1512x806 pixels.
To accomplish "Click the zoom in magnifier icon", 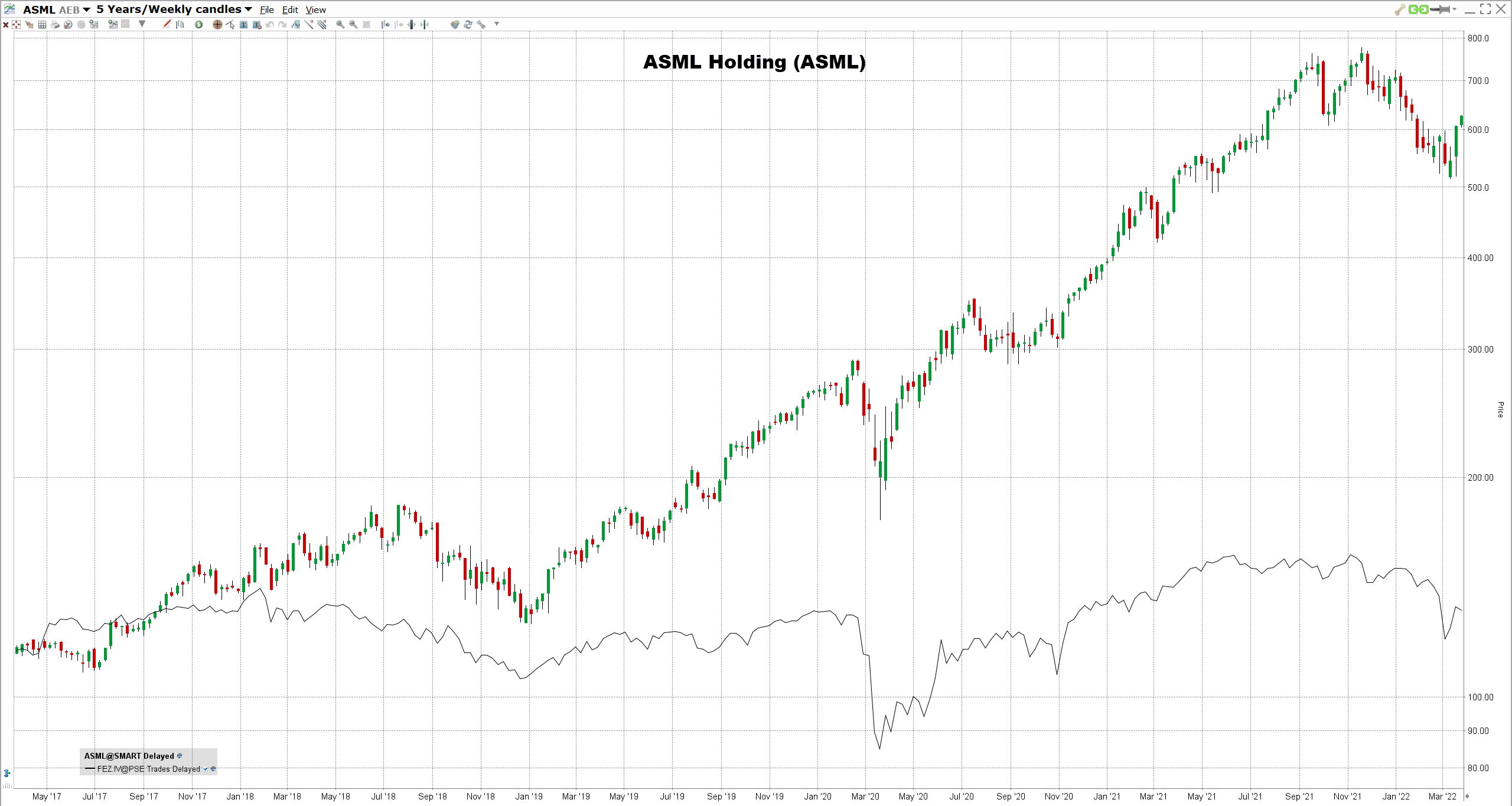I will pos(340,24).
